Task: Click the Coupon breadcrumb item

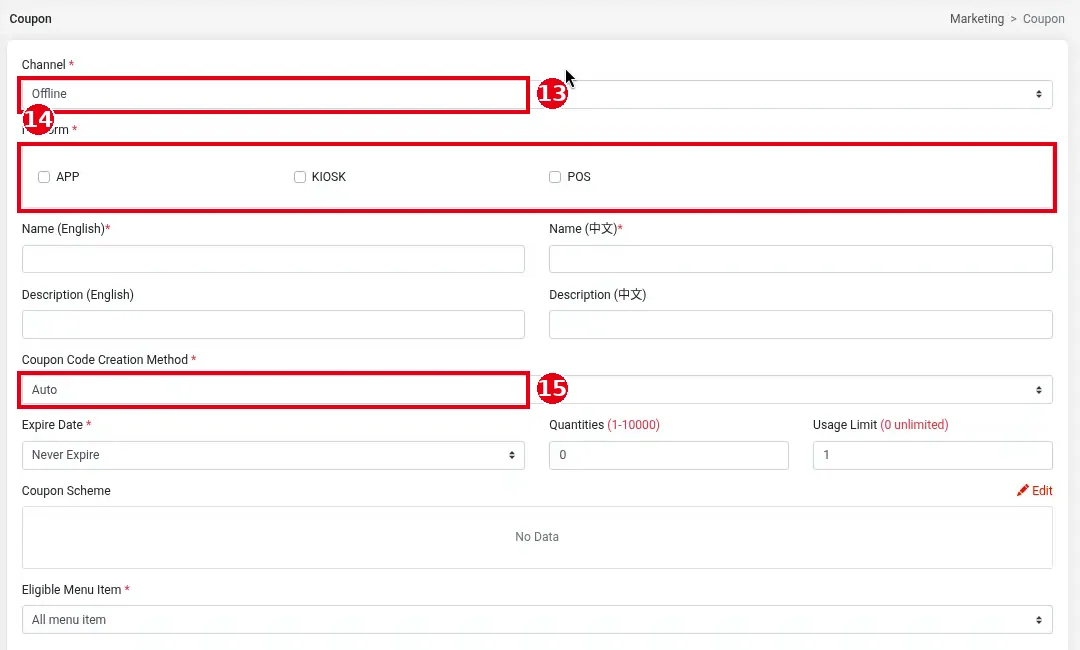Action: (1043, 19)
